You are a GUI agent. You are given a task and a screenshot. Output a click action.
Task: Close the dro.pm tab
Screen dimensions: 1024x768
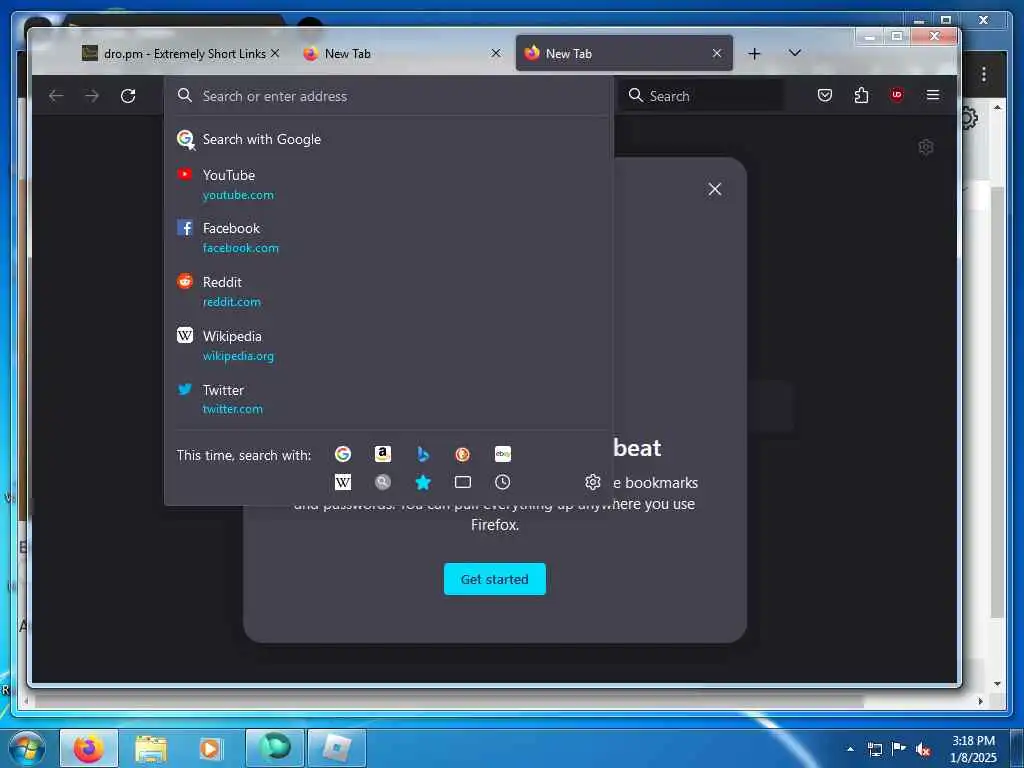tap(275, 53)
